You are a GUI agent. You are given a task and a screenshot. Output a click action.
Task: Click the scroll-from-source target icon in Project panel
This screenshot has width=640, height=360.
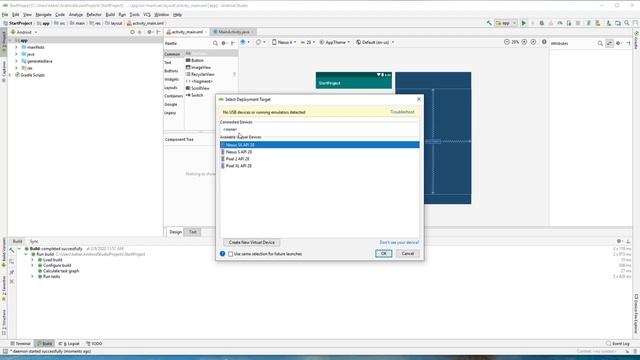(x=132, y=32)
